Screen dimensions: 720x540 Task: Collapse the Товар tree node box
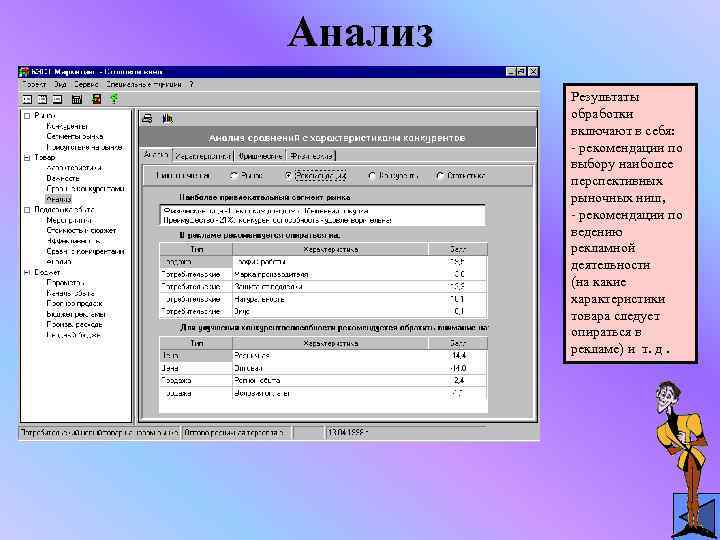(27, 158)
